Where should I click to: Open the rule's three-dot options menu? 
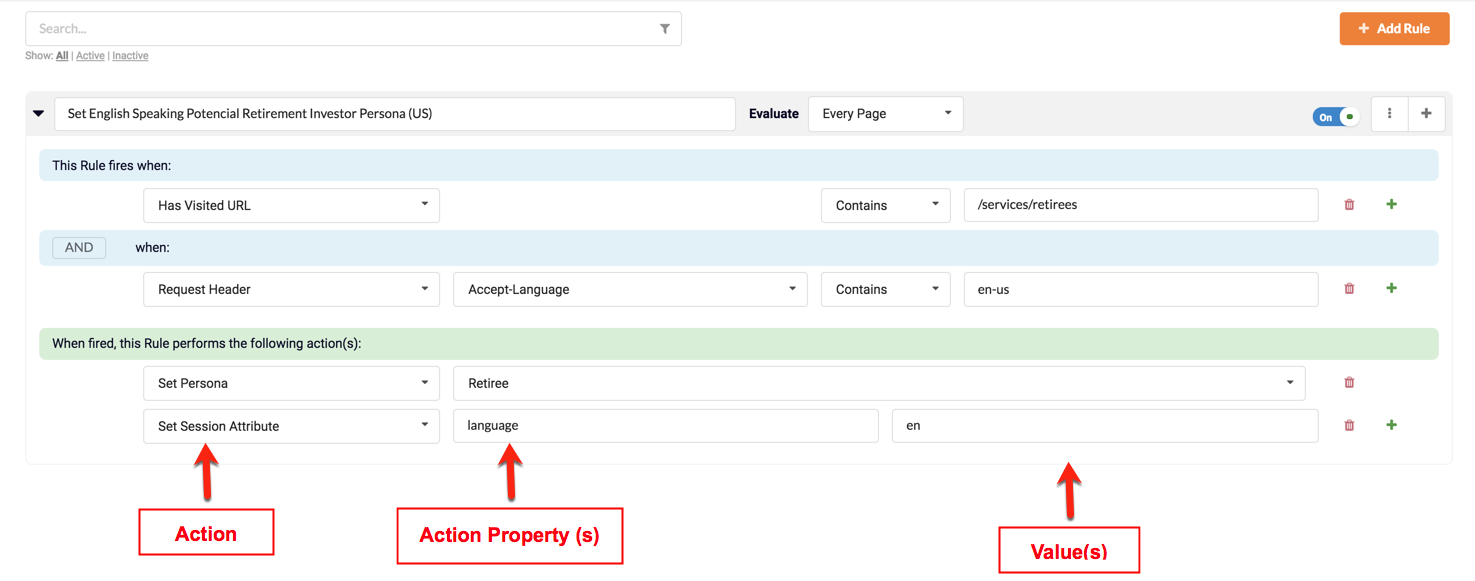[1389, 114]
